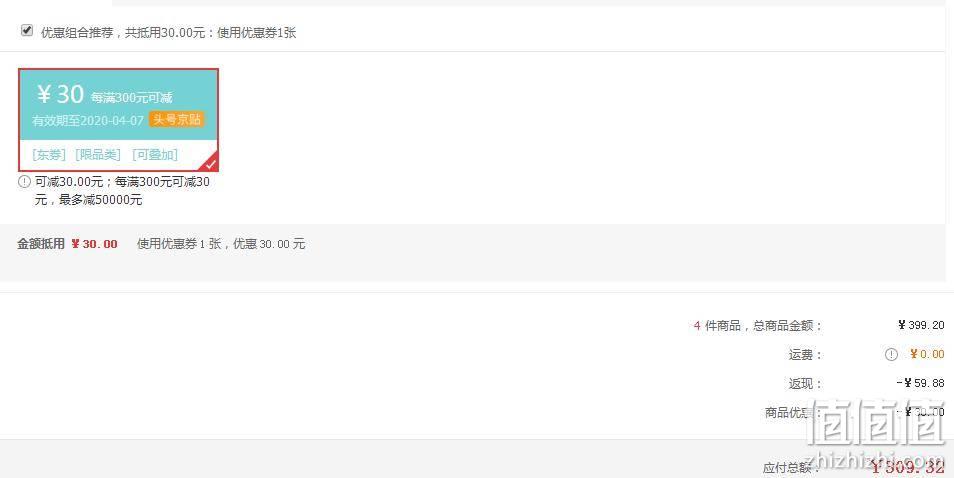Click the red 4 件商品 item count

(x=697, y=326)
